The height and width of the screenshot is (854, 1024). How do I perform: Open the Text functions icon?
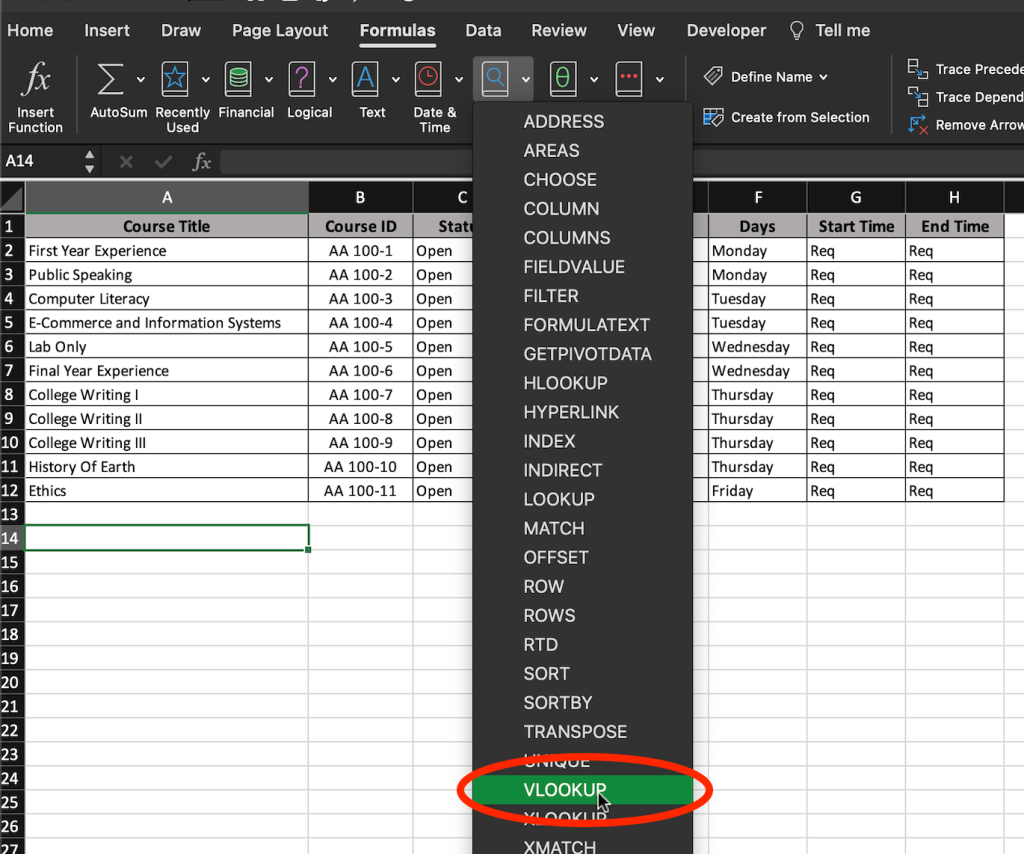[365, 80]
